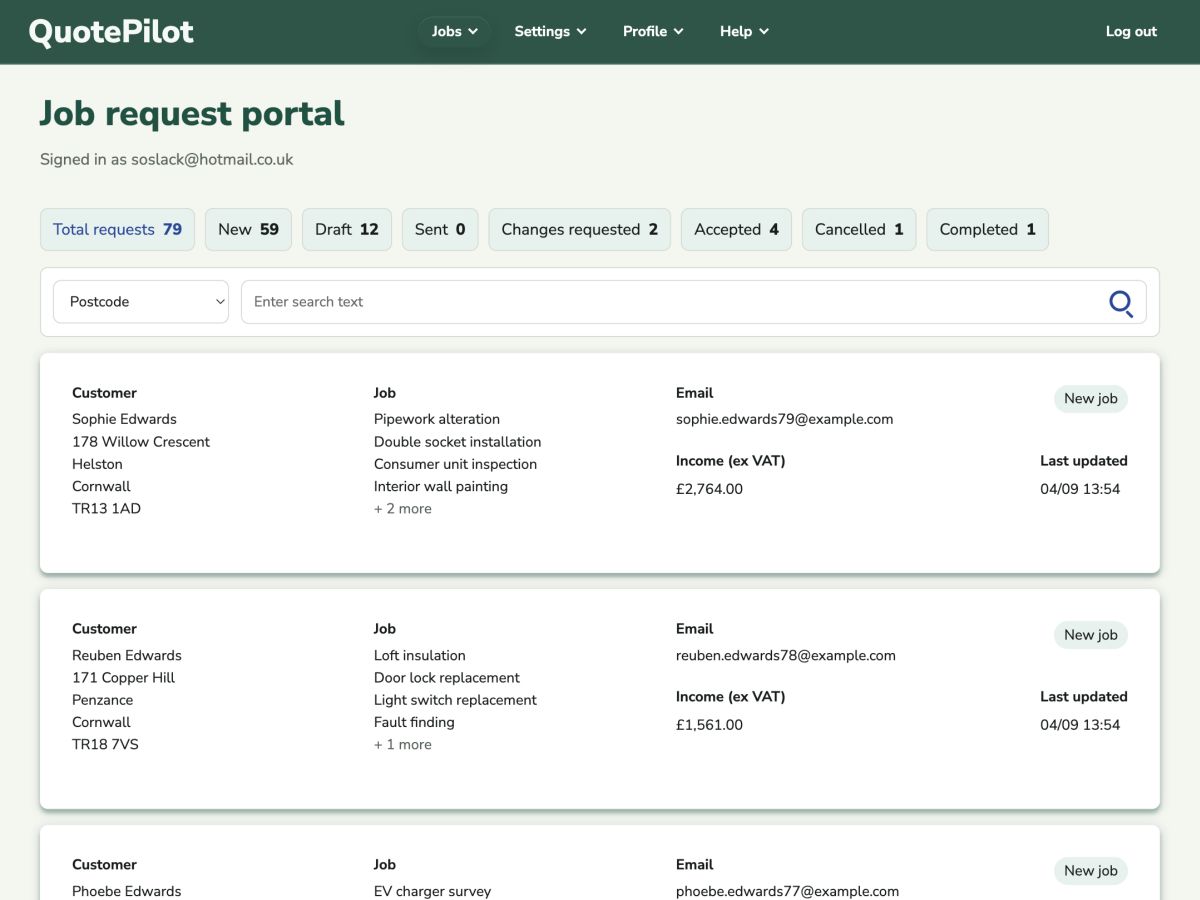Click the Job request portal heading
The height and width of the screenshot is (900, 1200).
[x=192, y=114]
